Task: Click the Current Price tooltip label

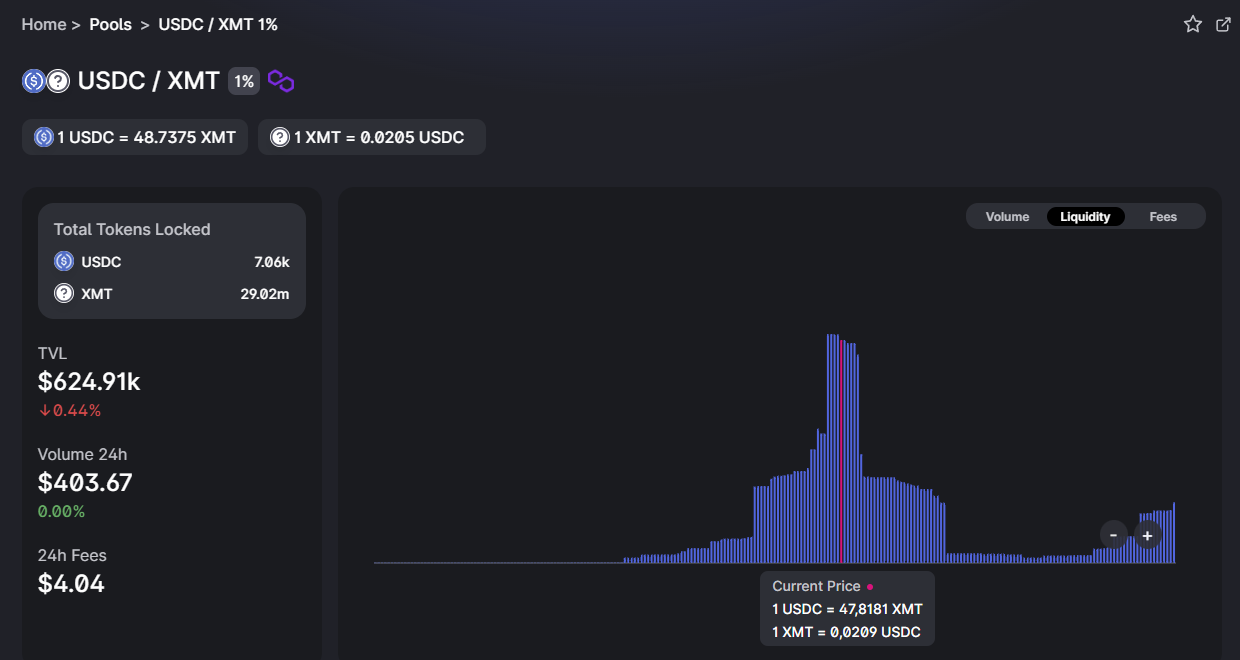Action: pyautogui.click(x=816, y=586)
